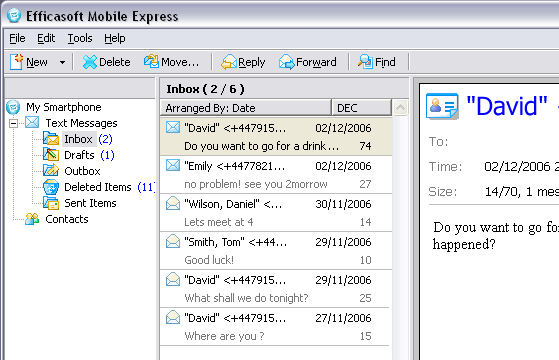Click the Arranged By: Date header
Viewport: 559px width, 360px height.
[x=246, y=108]
